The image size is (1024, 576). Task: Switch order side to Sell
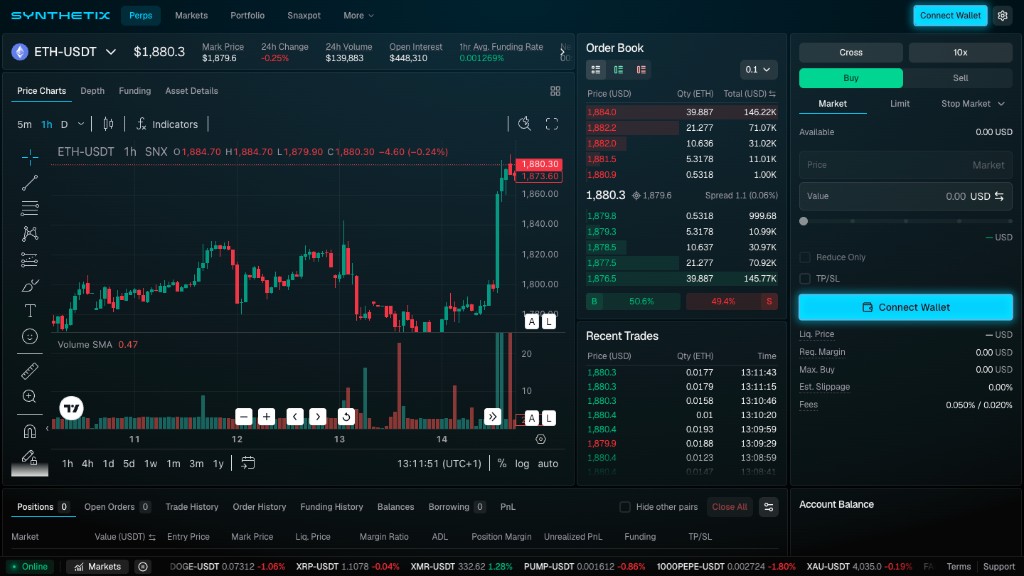tap(960, 78)
